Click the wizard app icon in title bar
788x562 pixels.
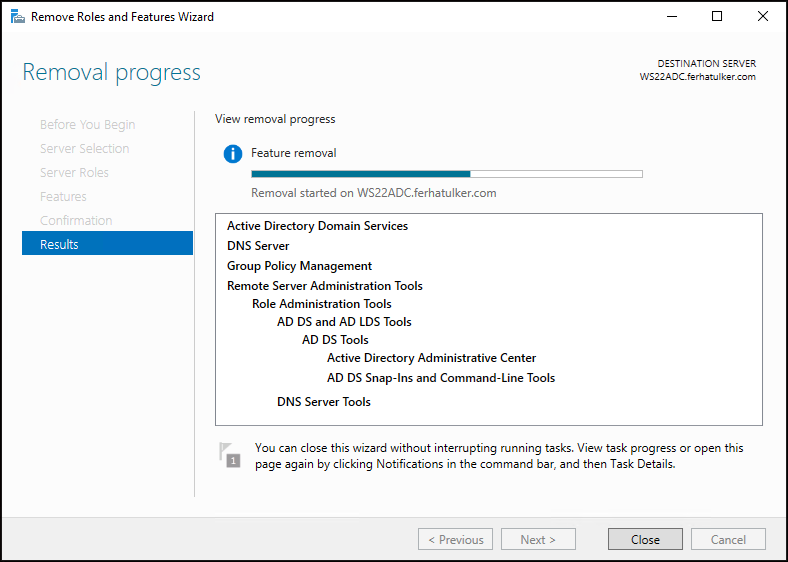pos(18,17)
